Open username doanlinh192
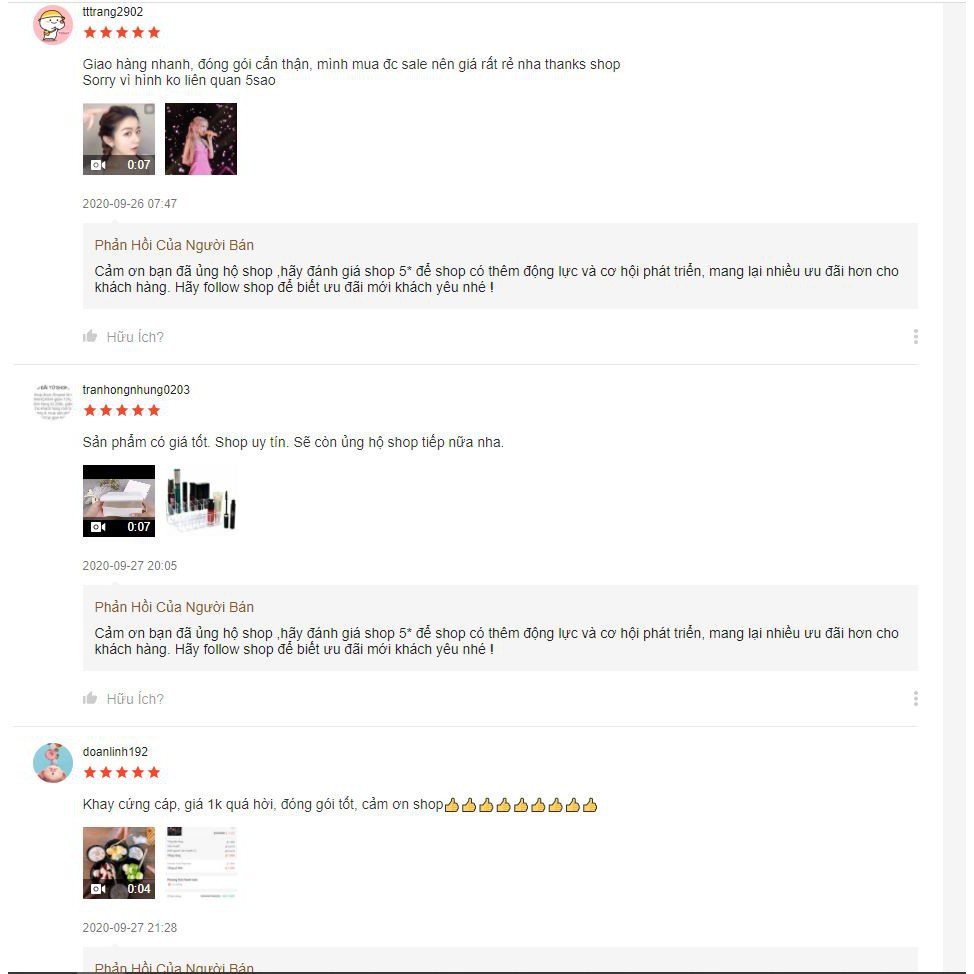The height and width of the screenshot is (974, 974). [115, 752]
